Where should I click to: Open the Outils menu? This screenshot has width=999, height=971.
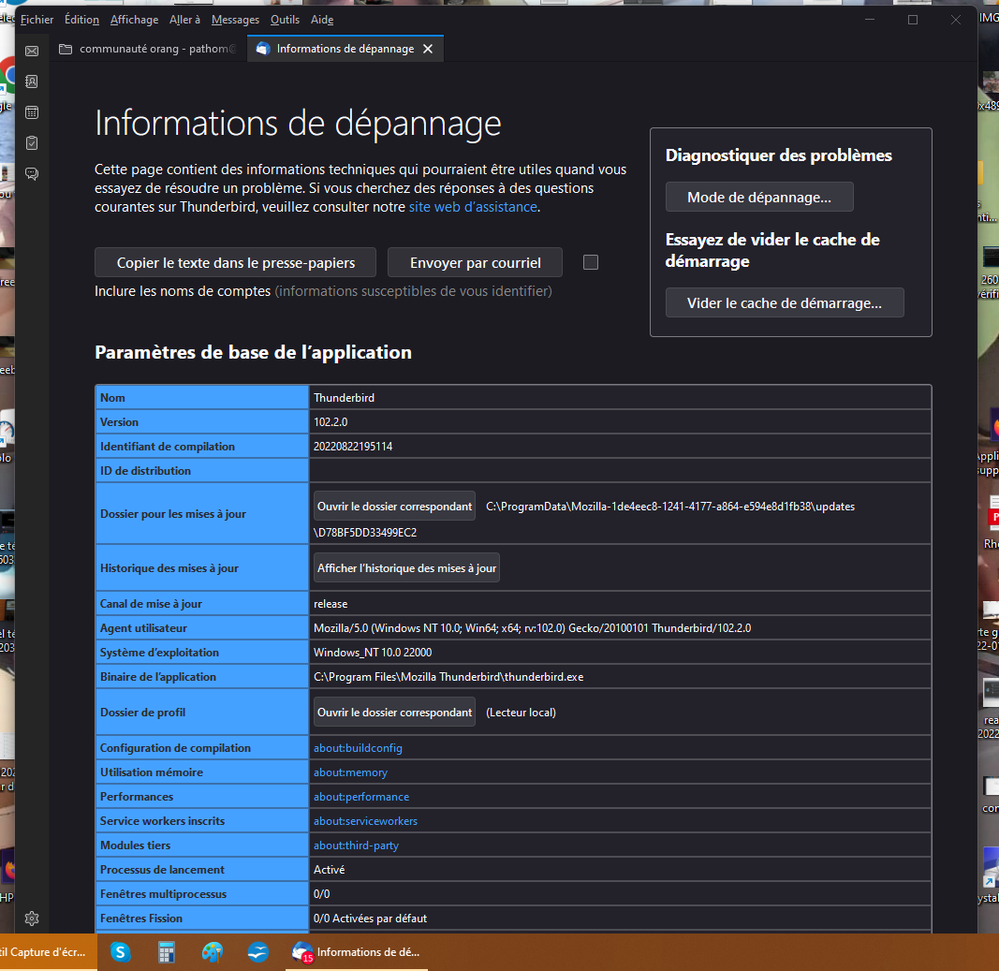285,19
